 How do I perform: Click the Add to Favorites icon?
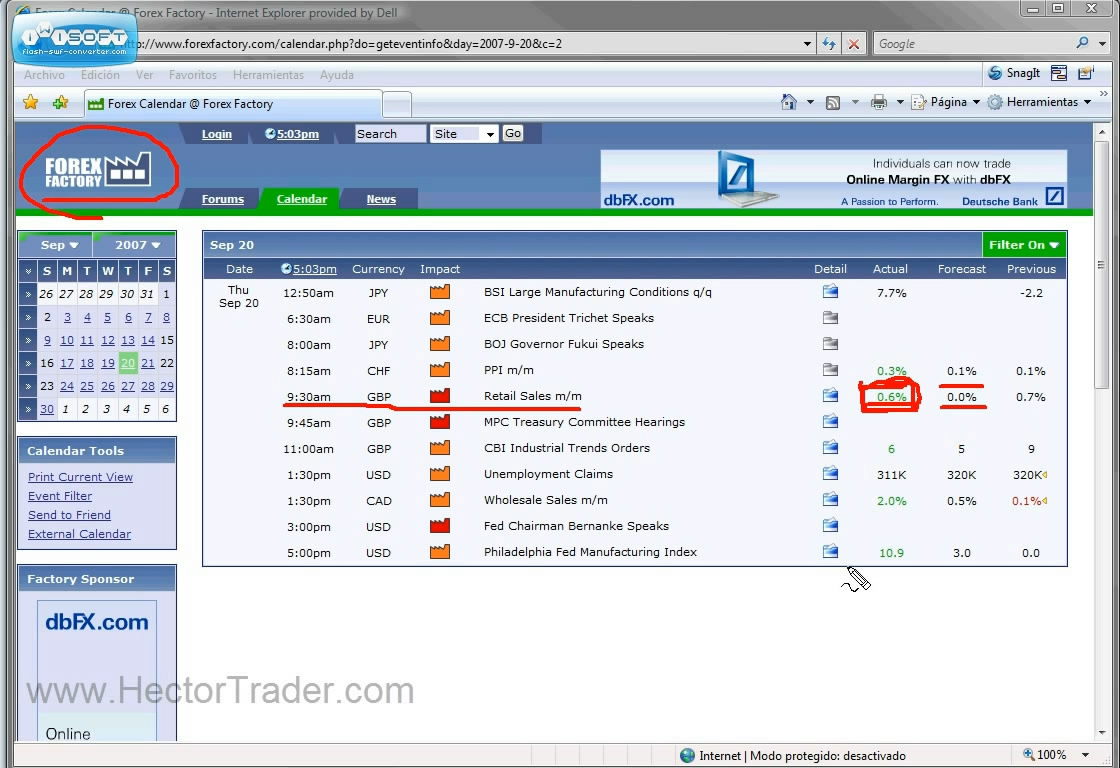pos(60,103)
